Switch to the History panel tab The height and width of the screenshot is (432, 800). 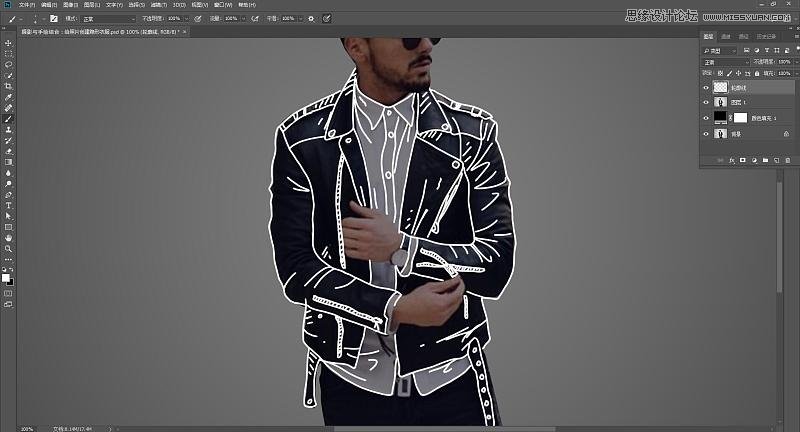[x=766, y=36]
